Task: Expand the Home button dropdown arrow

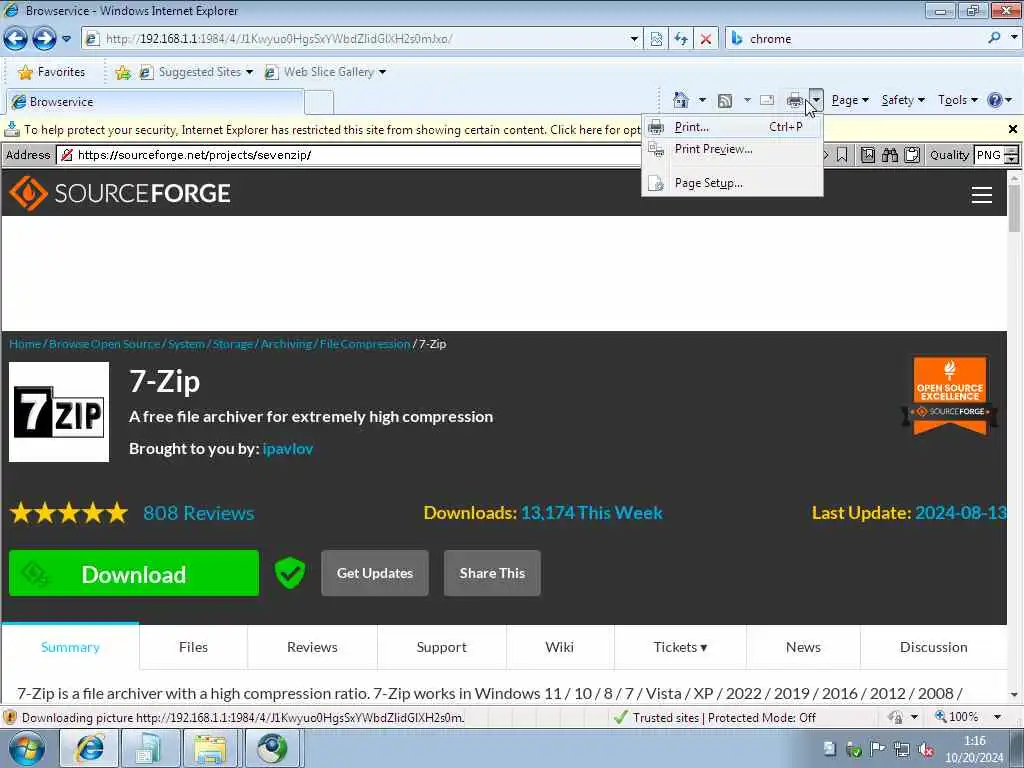Action: (702, 100)
